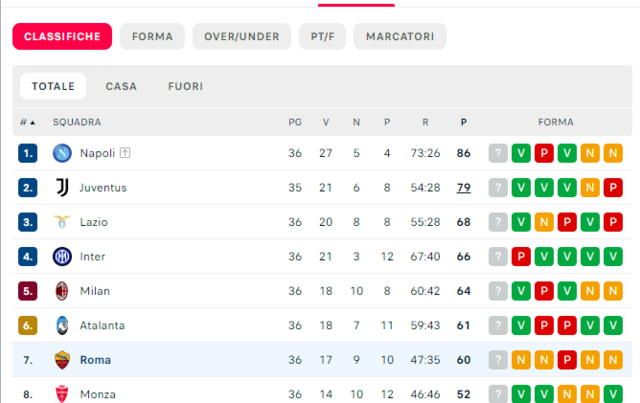640x403 pixels.
Task: Click the Lazio eagle crest icon
Action: pos(62,222)
